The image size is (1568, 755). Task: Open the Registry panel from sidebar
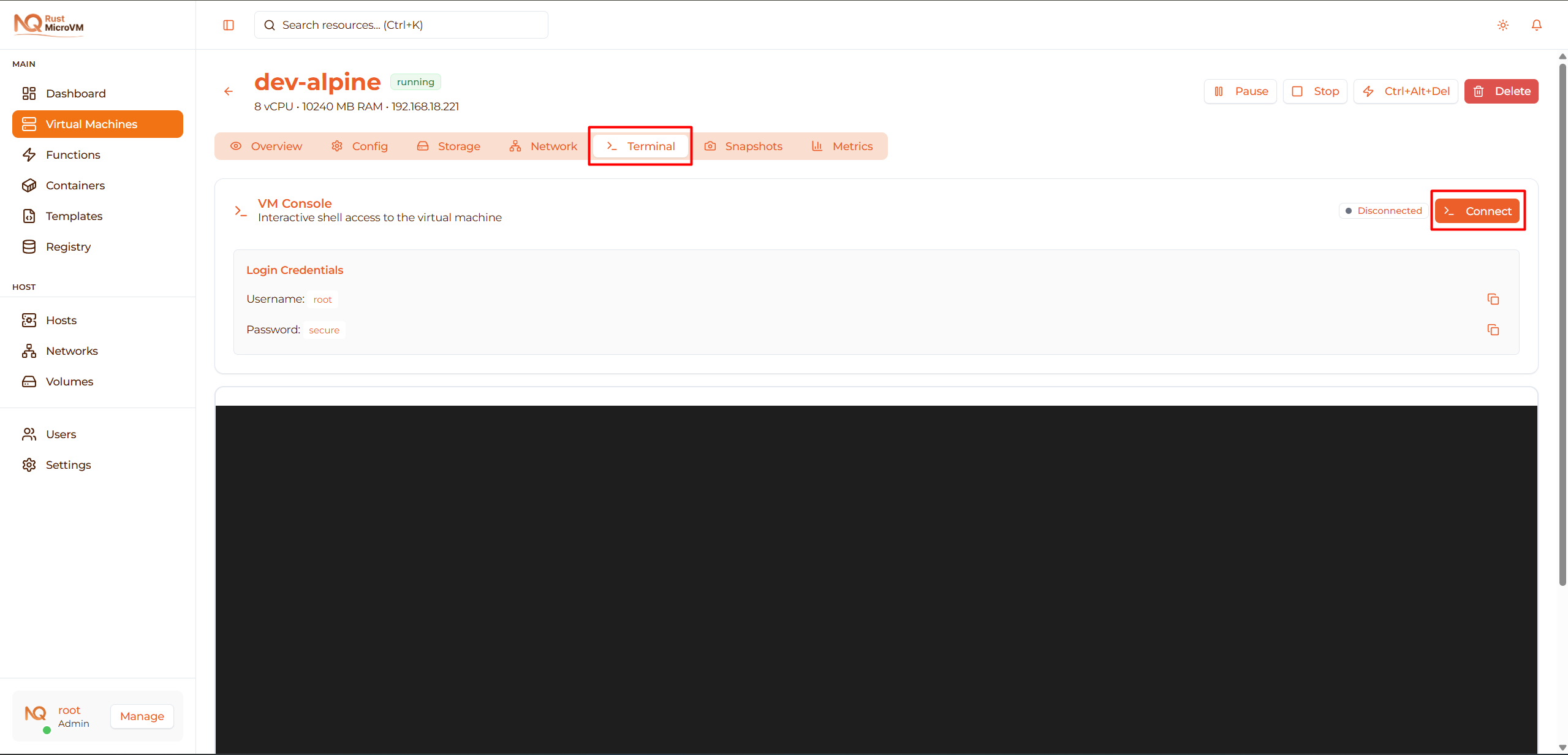pos(68,246)
